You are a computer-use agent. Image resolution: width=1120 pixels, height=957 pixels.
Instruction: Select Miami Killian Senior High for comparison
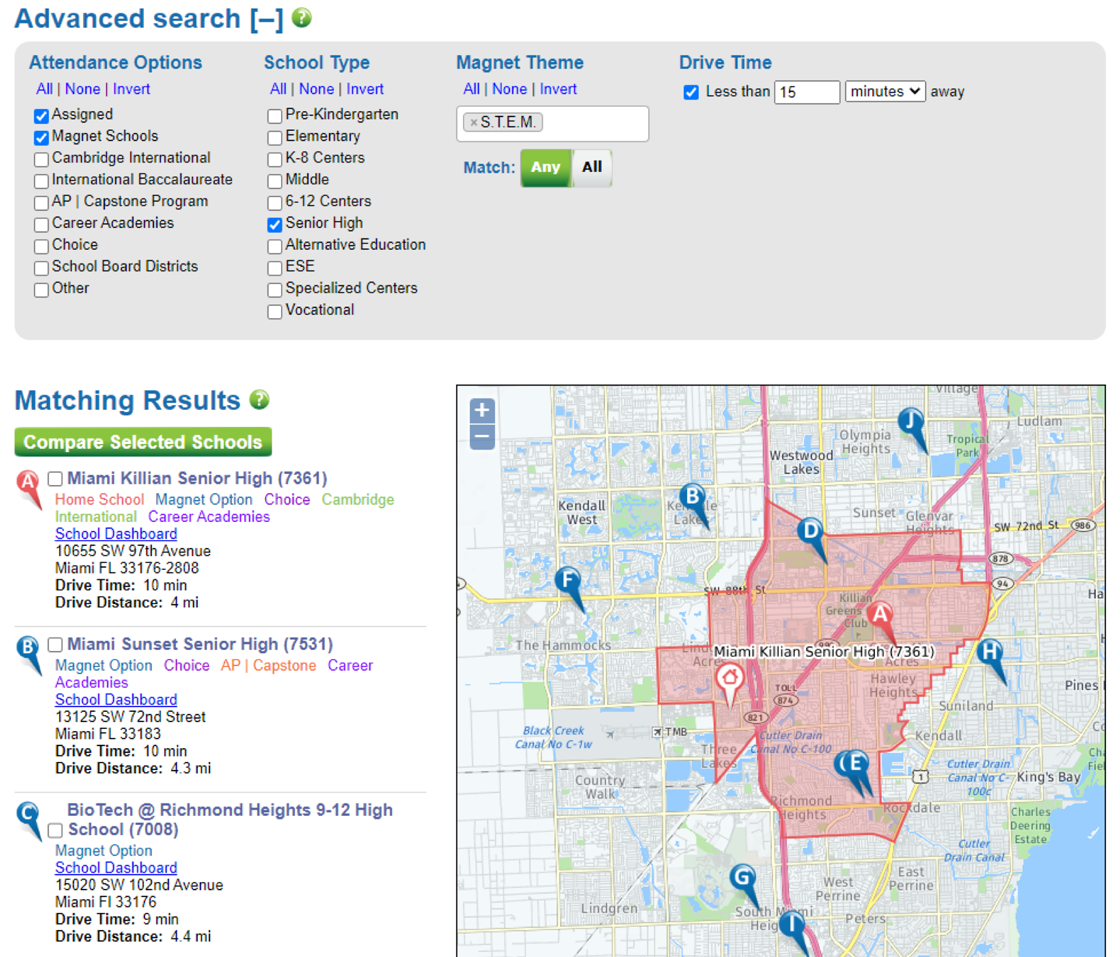tap(55, 478)
